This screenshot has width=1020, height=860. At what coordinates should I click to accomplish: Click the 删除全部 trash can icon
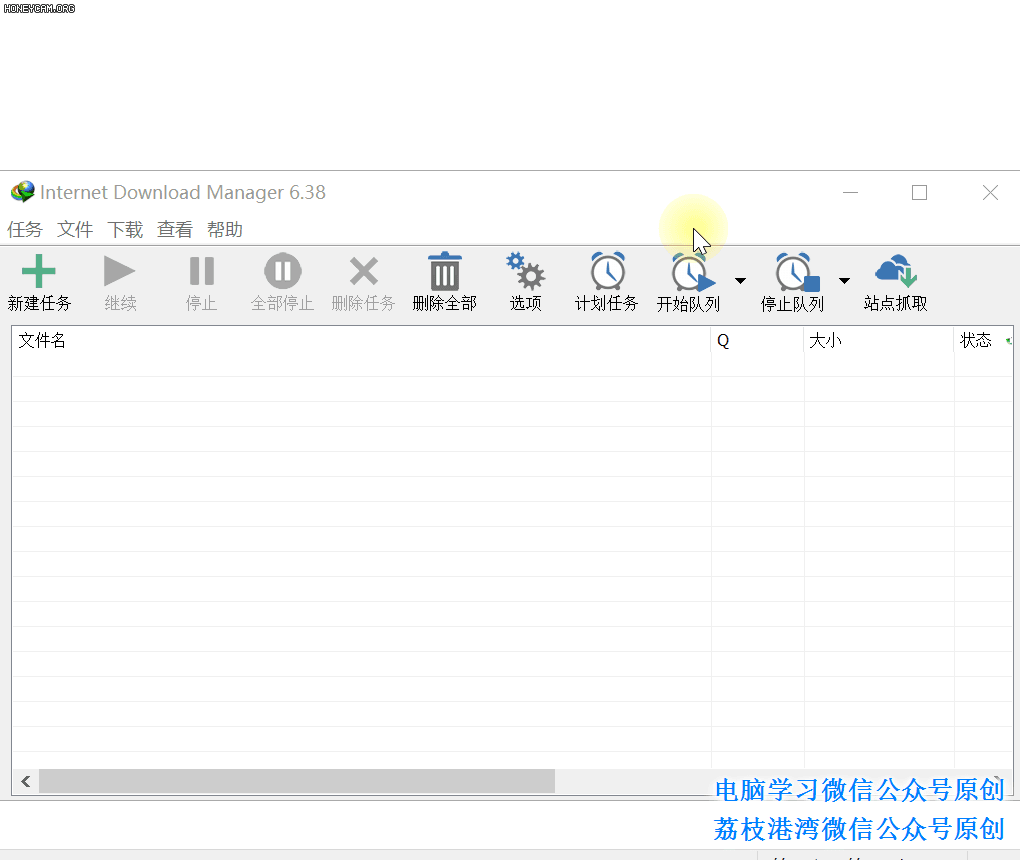click(x=444, y=272)
